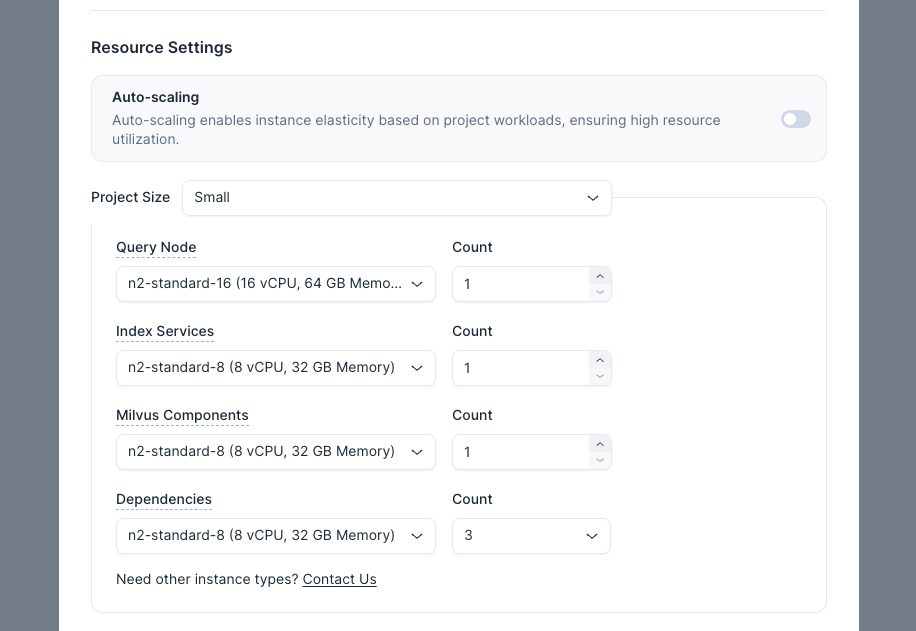Click the Milvus Components underlined label

182,415
